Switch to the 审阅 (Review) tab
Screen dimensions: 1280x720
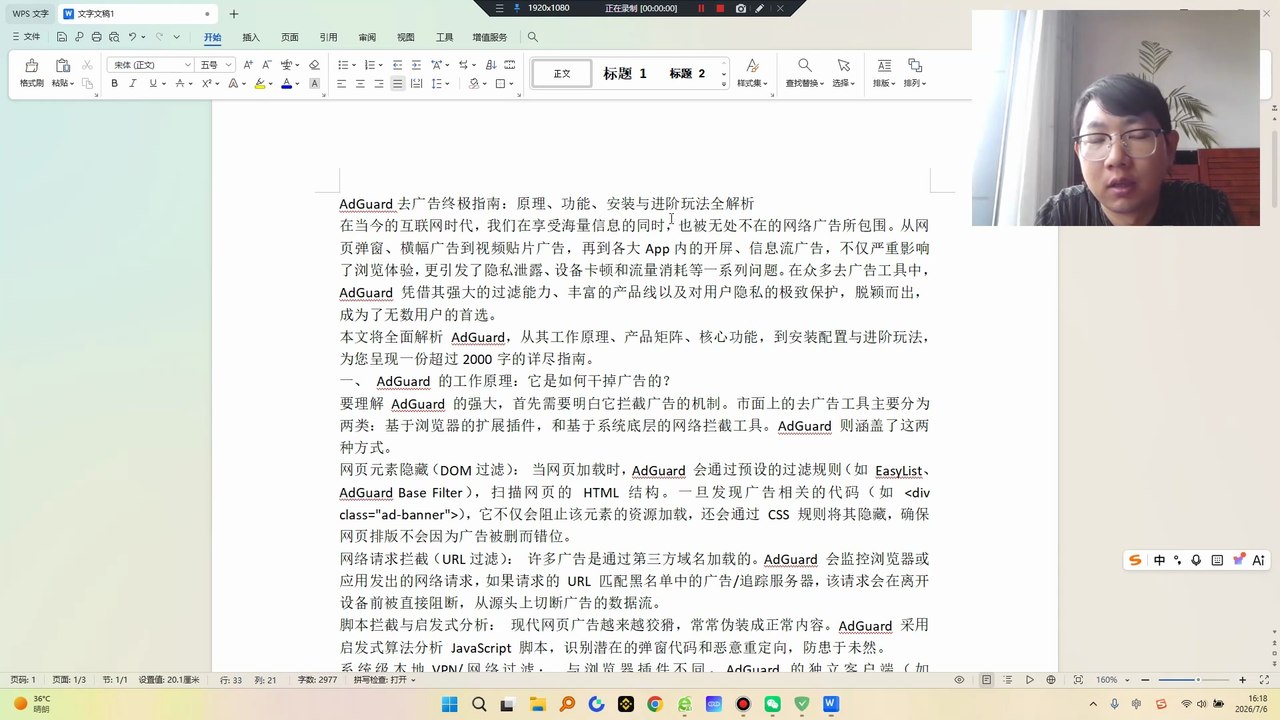click(x=367, y=37)
